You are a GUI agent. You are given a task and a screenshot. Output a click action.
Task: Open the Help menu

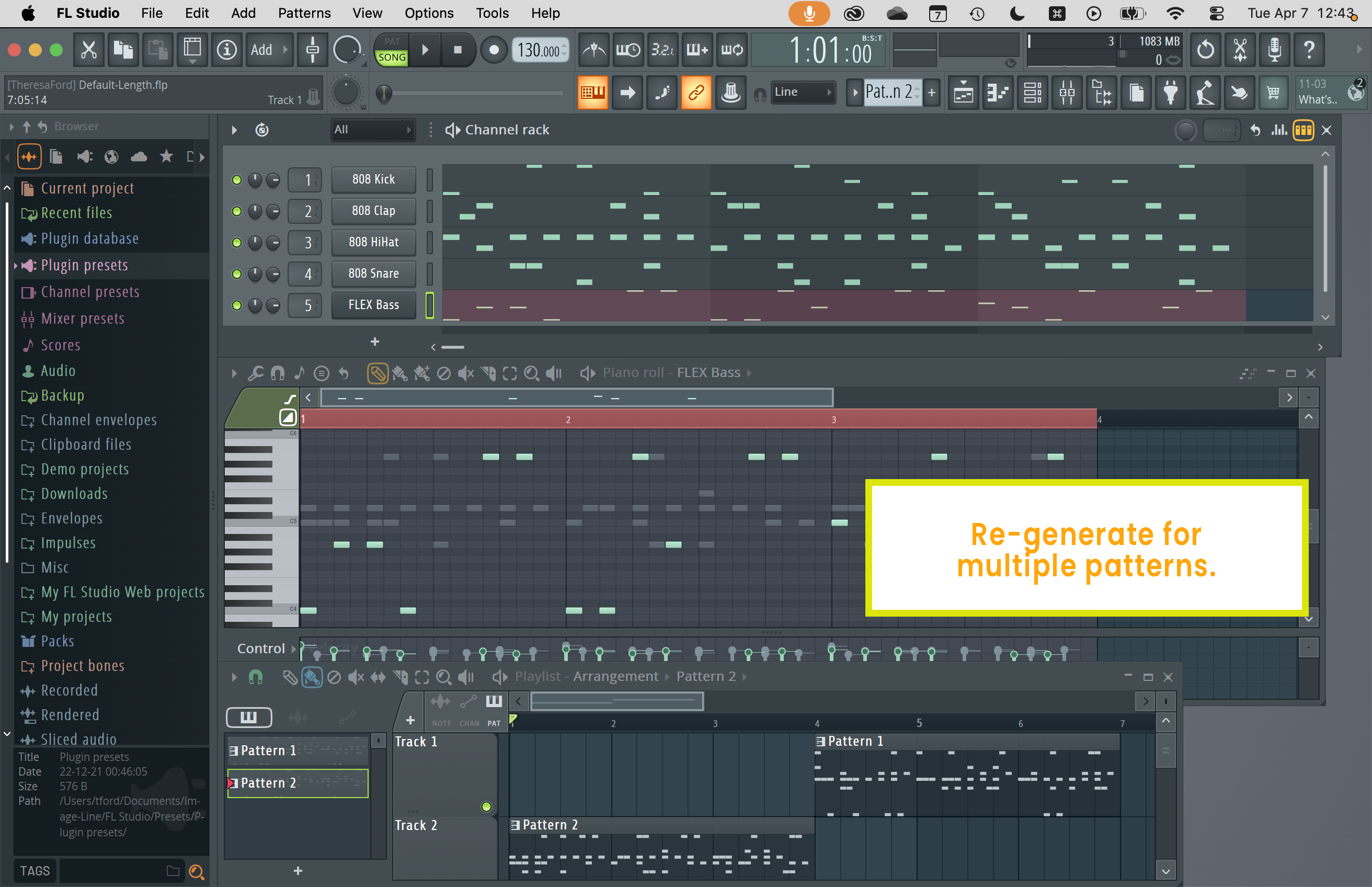tap(545, 13)
